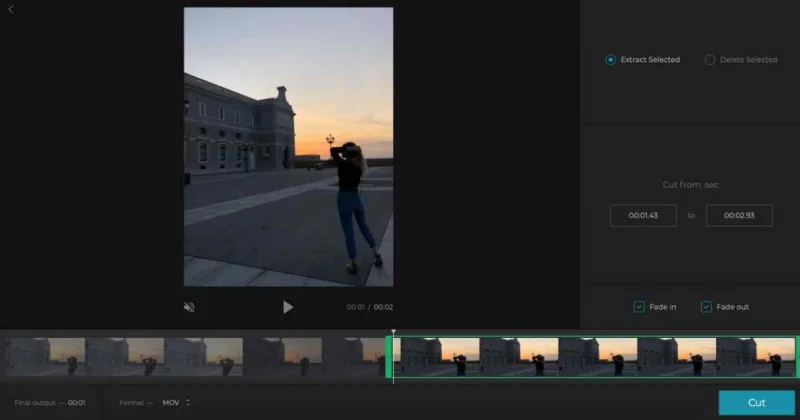Screen dimensions: 800x420
Task: Click the end time field showing 00:02.93
Action: pos(739,215)
